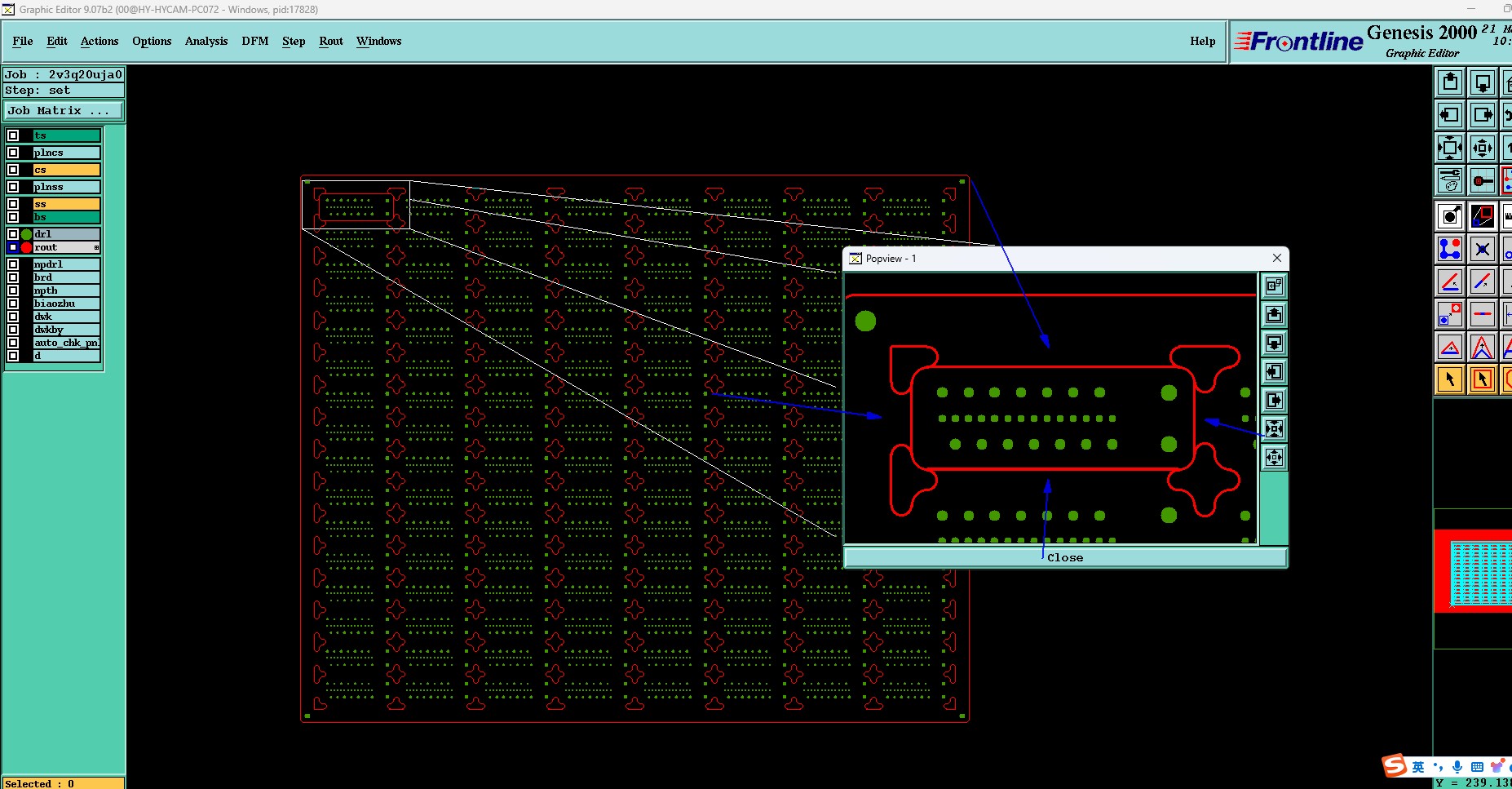Open the Analysis menu
This screenshot has width=1512, height=789.
[206, 41]
